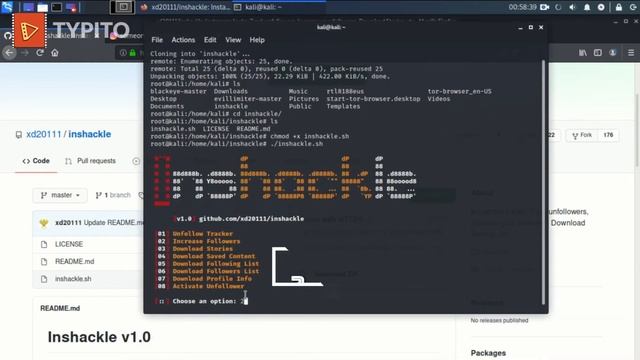Click the Choose an option prompt line
This screenshot has width=640, height=360.
tap(201, 301)
